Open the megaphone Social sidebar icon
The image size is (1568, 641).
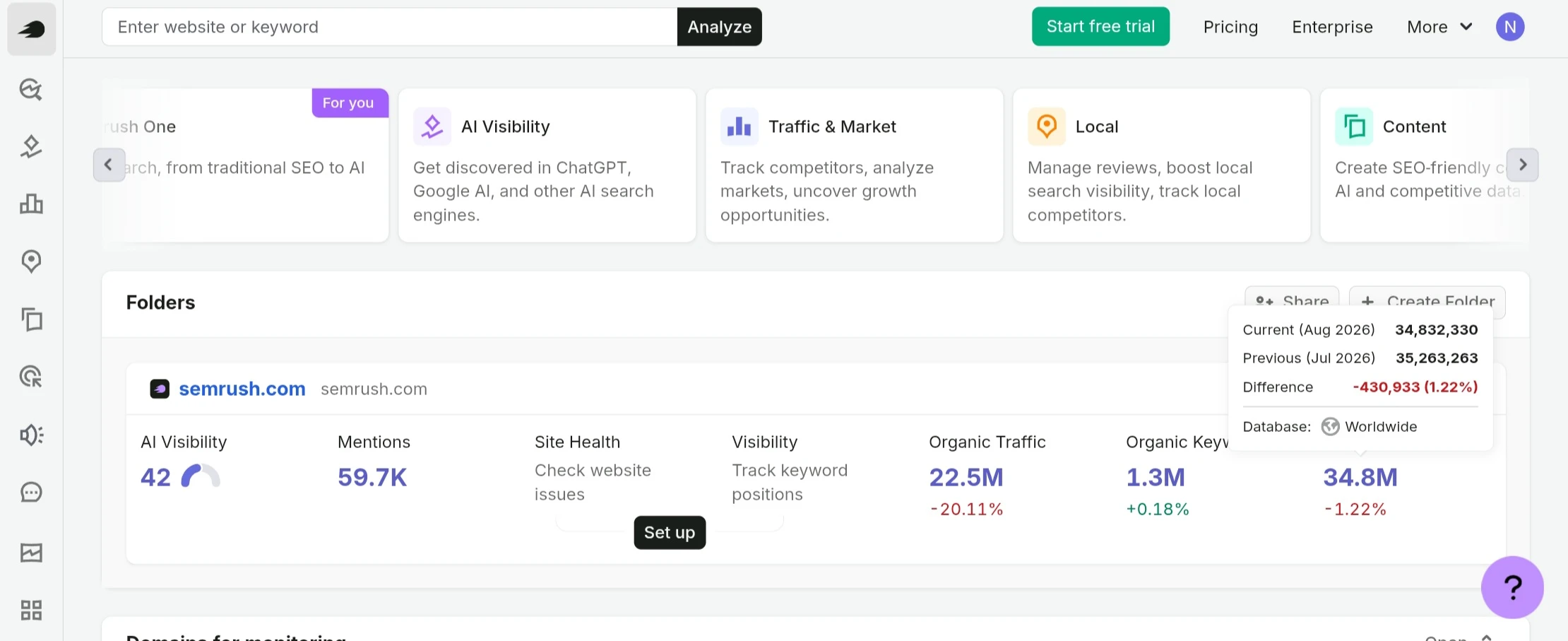click(x=31, y=435)
